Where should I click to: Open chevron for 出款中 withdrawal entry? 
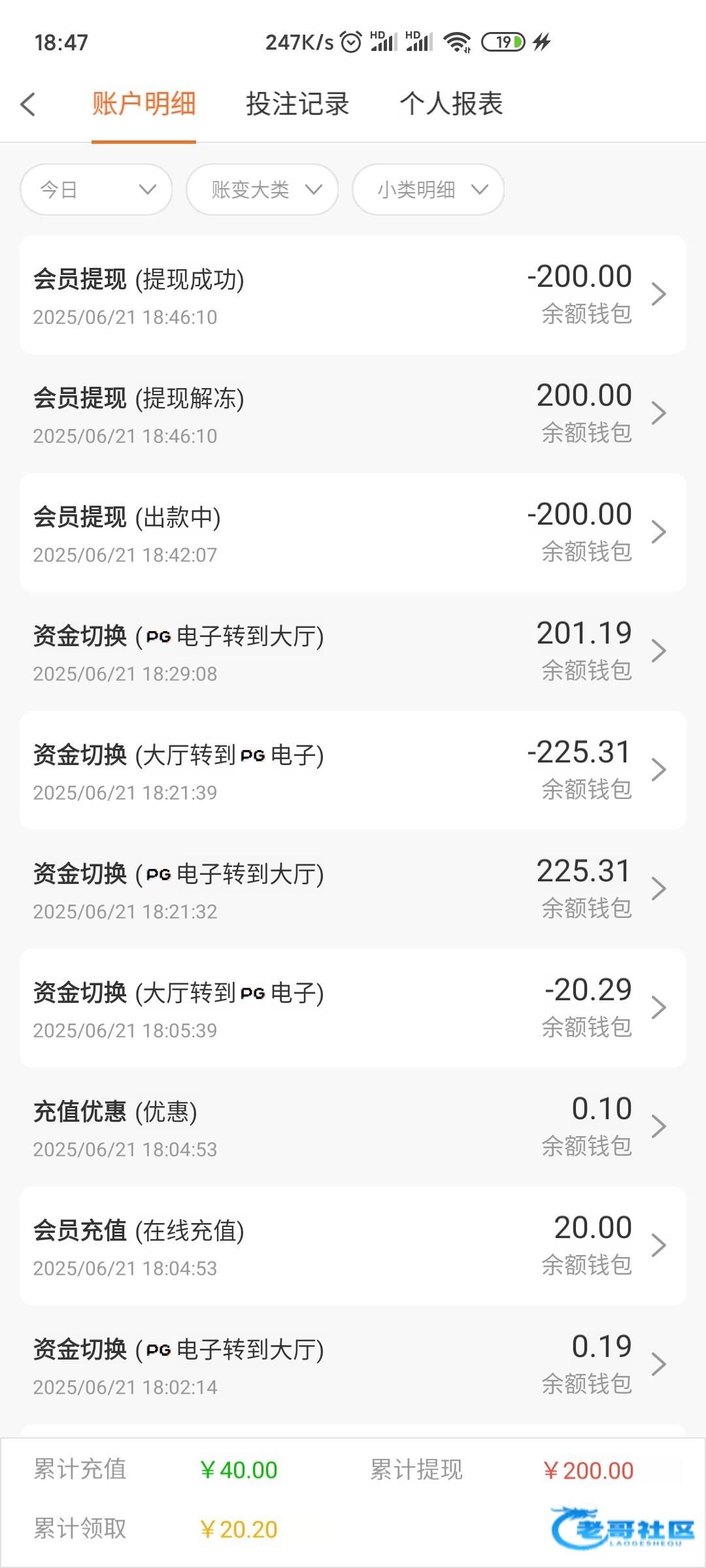[x=658, y=532]
